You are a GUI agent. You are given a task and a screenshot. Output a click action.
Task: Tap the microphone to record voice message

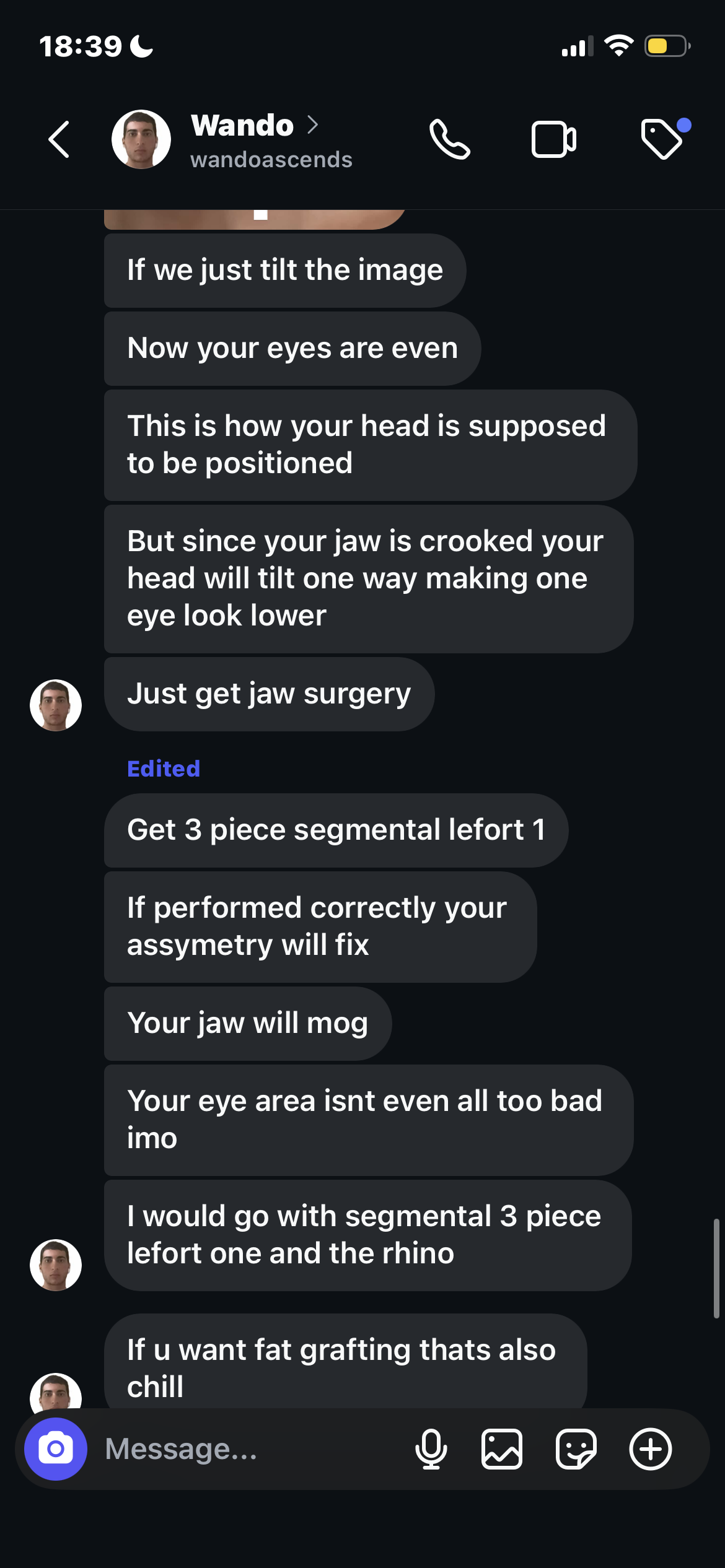[431, 1449]
